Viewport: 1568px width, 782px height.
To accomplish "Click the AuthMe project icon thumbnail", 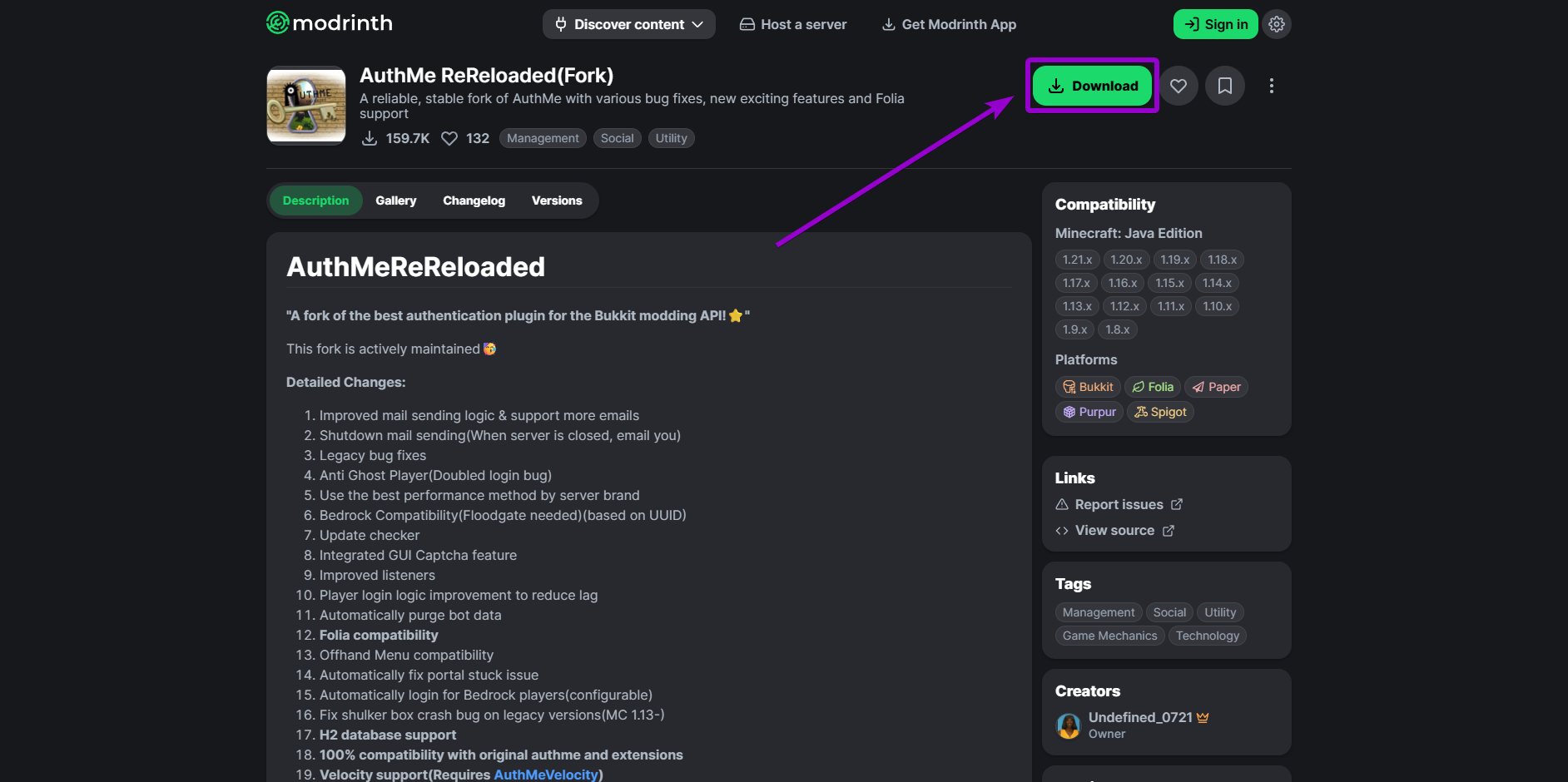I will (x=306, y=106).
